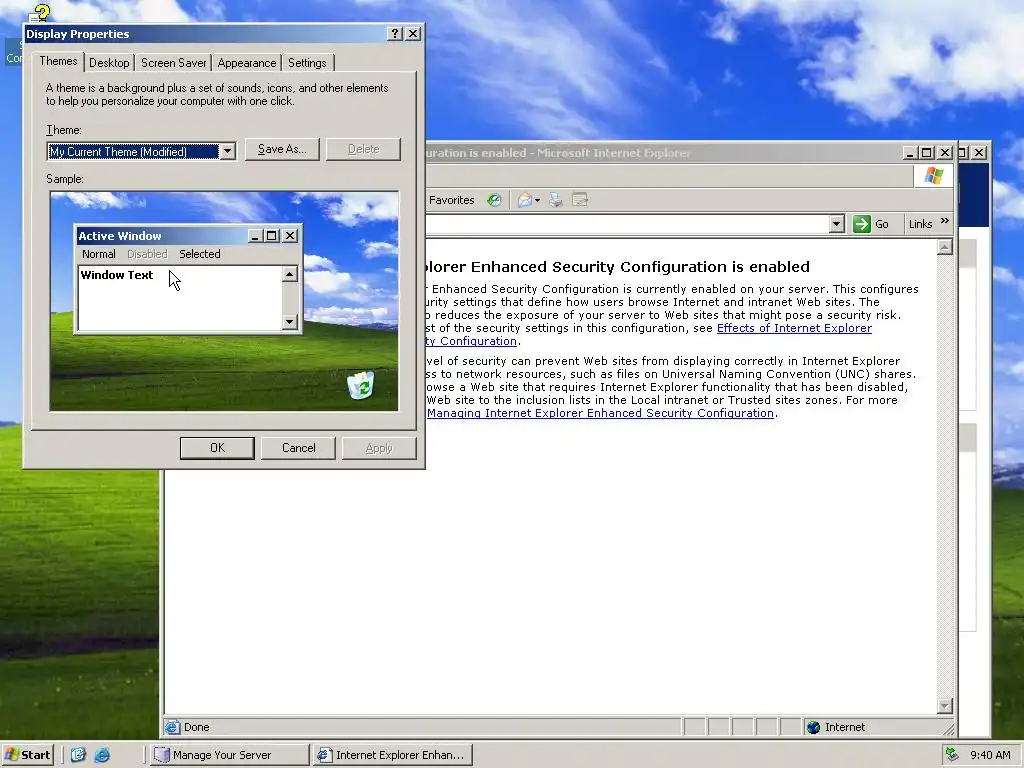Open the Desktop tab
Screen dimensions: 1024x768
point(109,63)
